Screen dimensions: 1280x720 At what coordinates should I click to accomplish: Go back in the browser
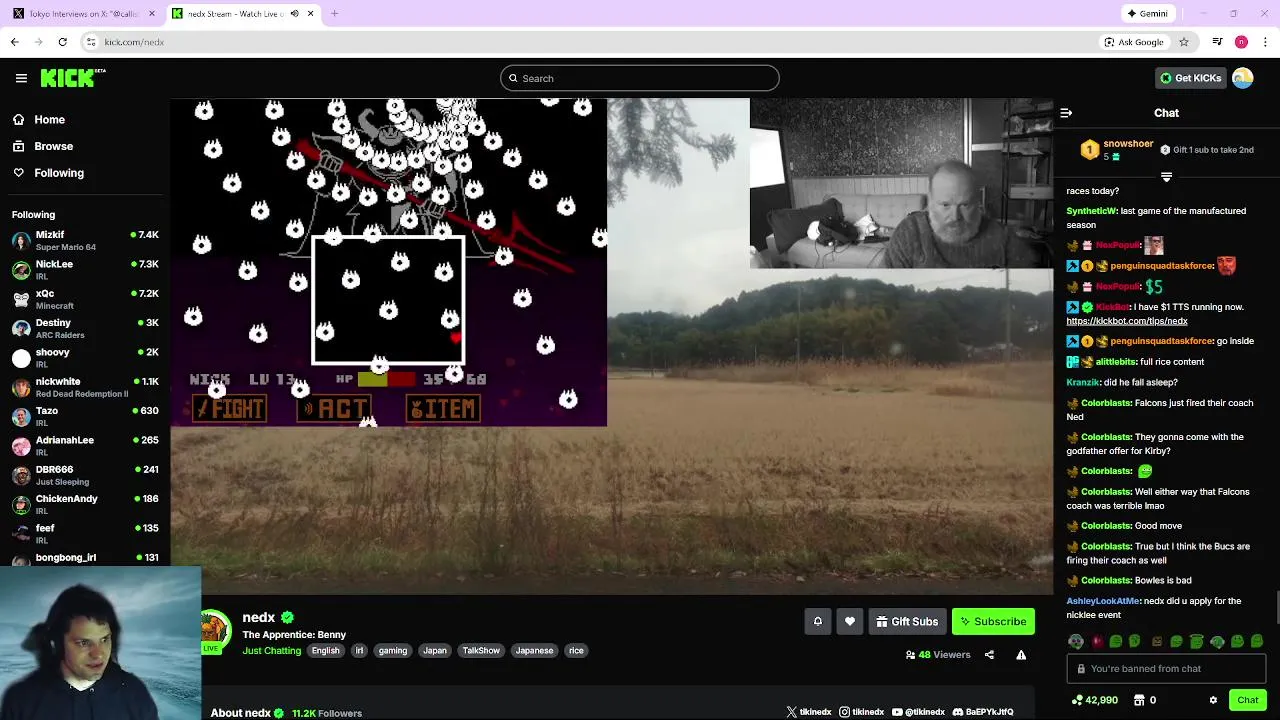(x=14, y=42)
